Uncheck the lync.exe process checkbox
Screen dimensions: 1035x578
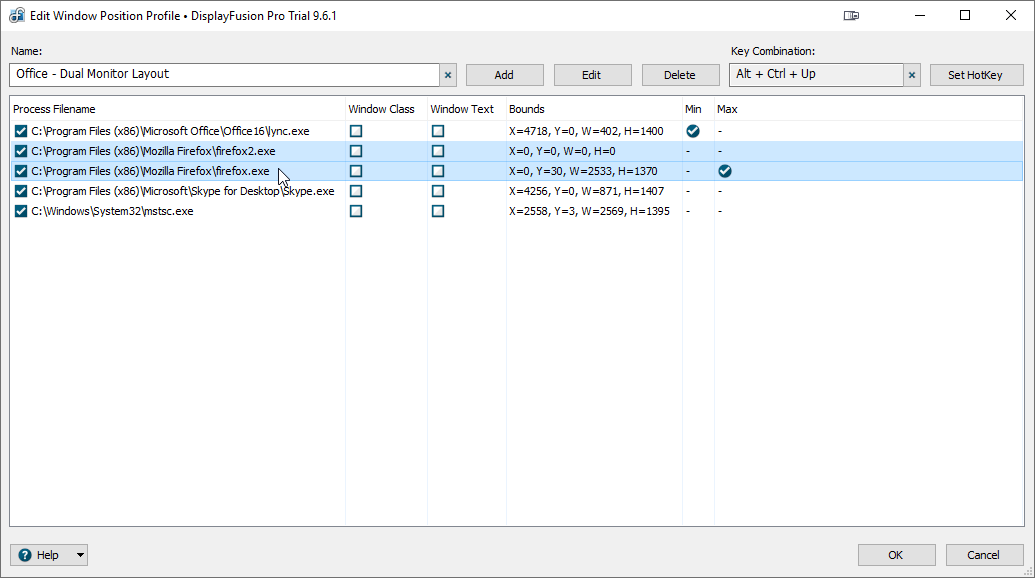coord(21,131)
